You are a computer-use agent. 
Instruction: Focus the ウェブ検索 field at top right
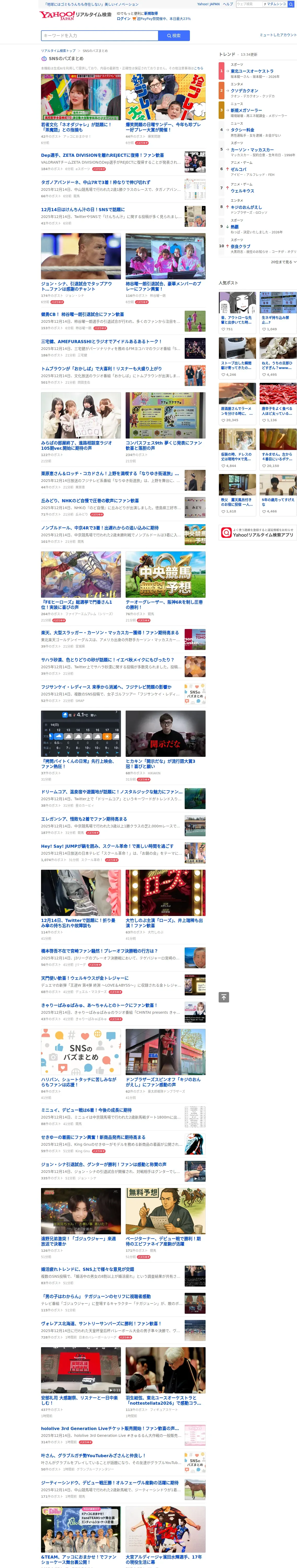point(249,4)
